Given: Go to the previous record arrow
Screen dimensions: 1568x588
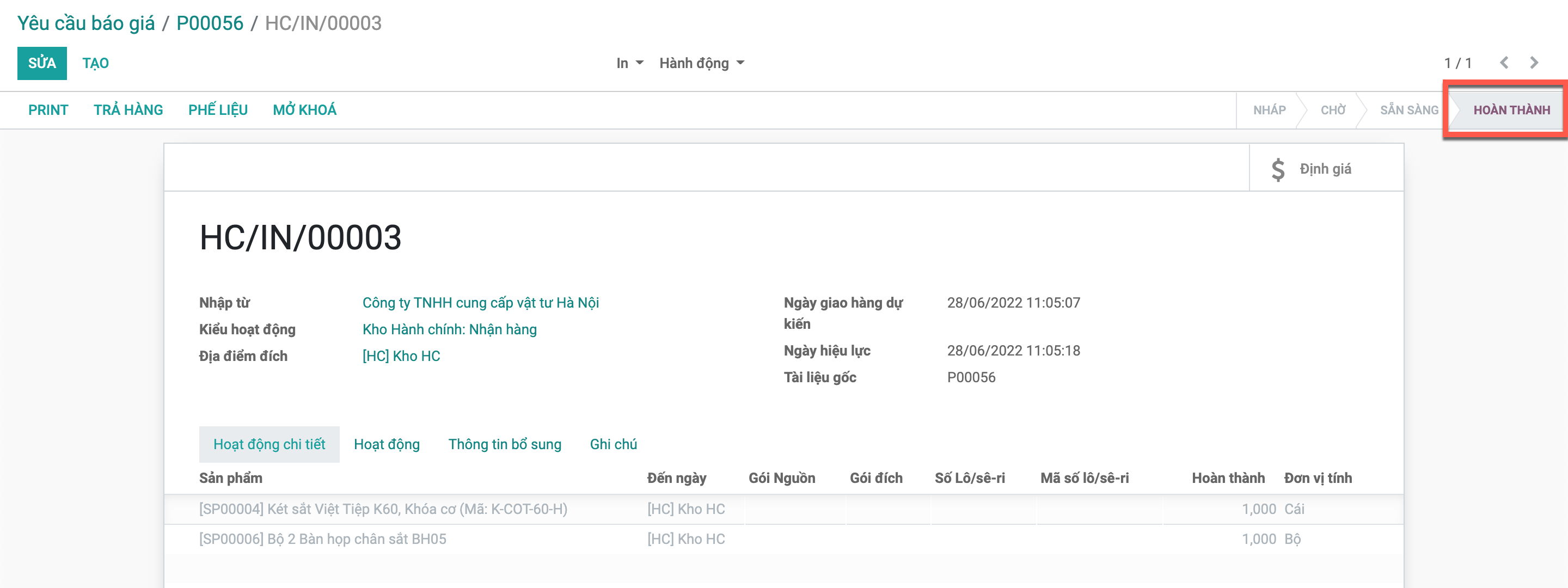Looking at the screenshot, I should tap(1504, 63).
